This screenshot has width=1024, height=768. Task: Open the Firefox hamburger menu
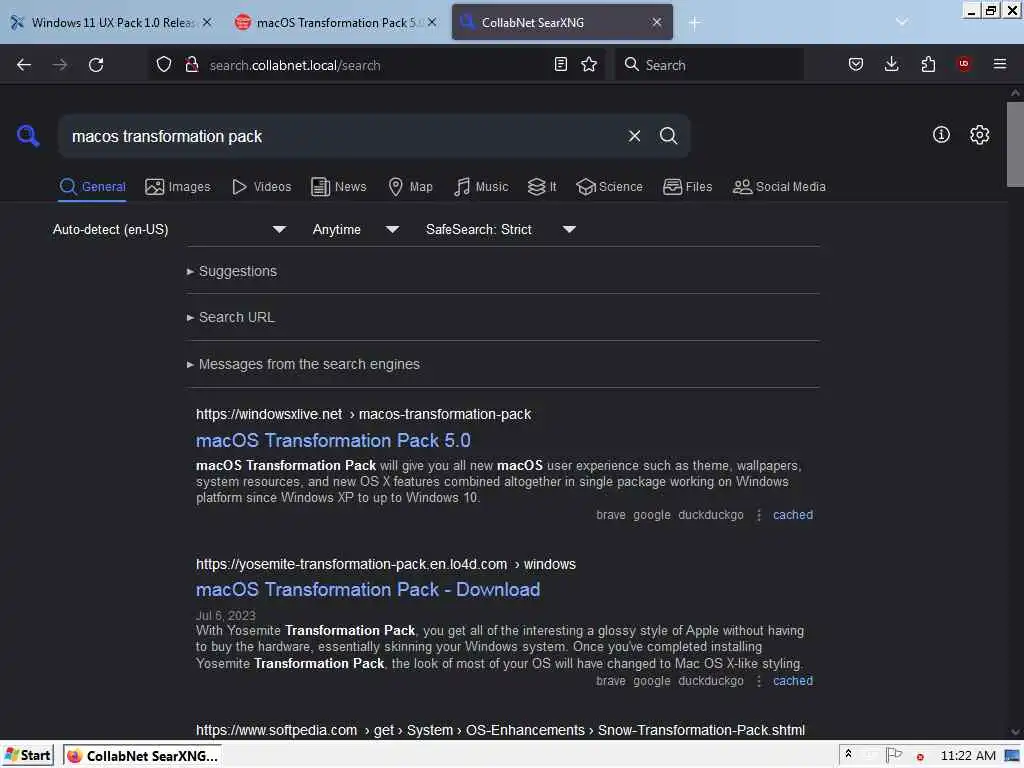(x=1000, y=64)
